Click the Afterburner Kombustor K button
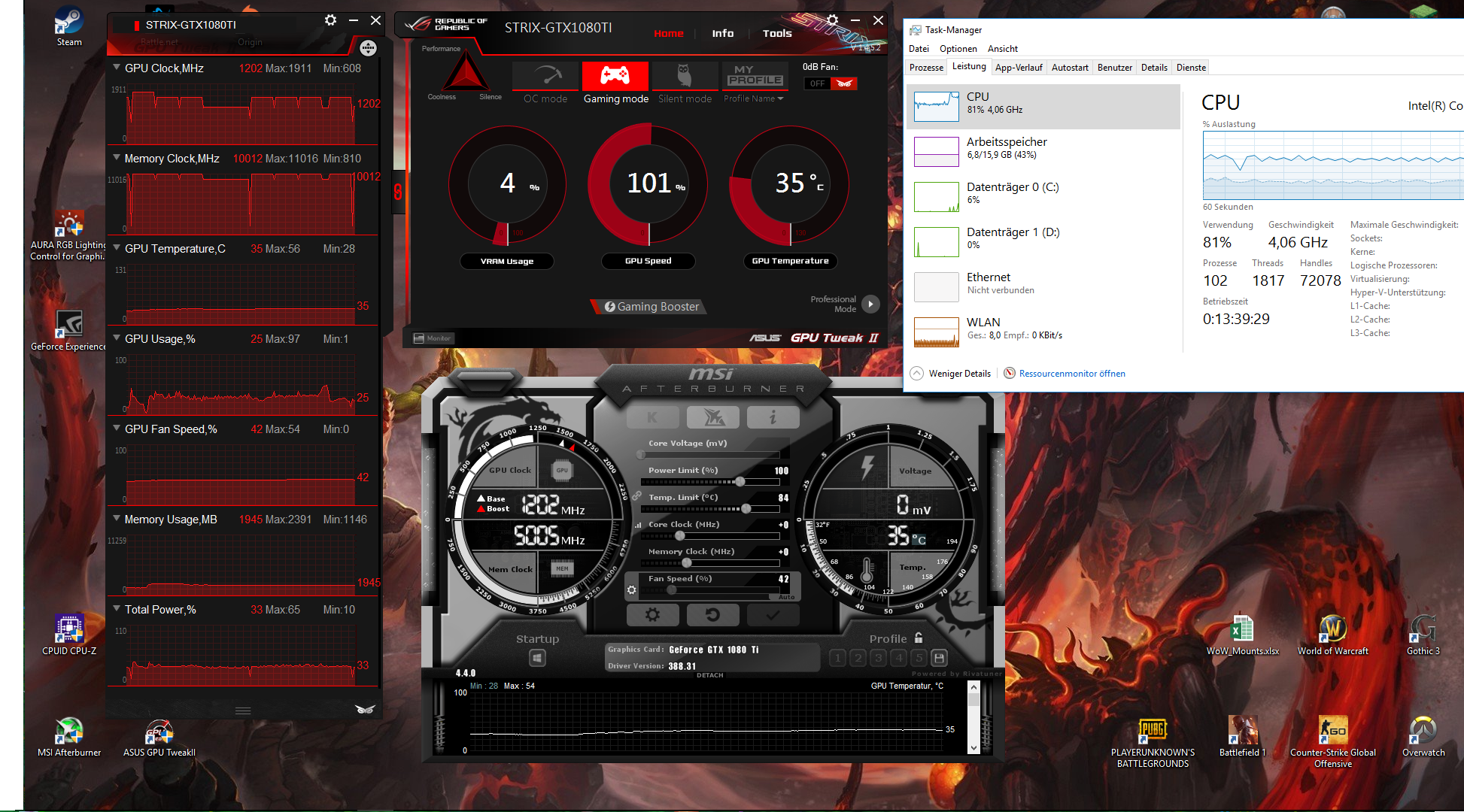This screenshot has width=1464, height=812. point(652,417)
